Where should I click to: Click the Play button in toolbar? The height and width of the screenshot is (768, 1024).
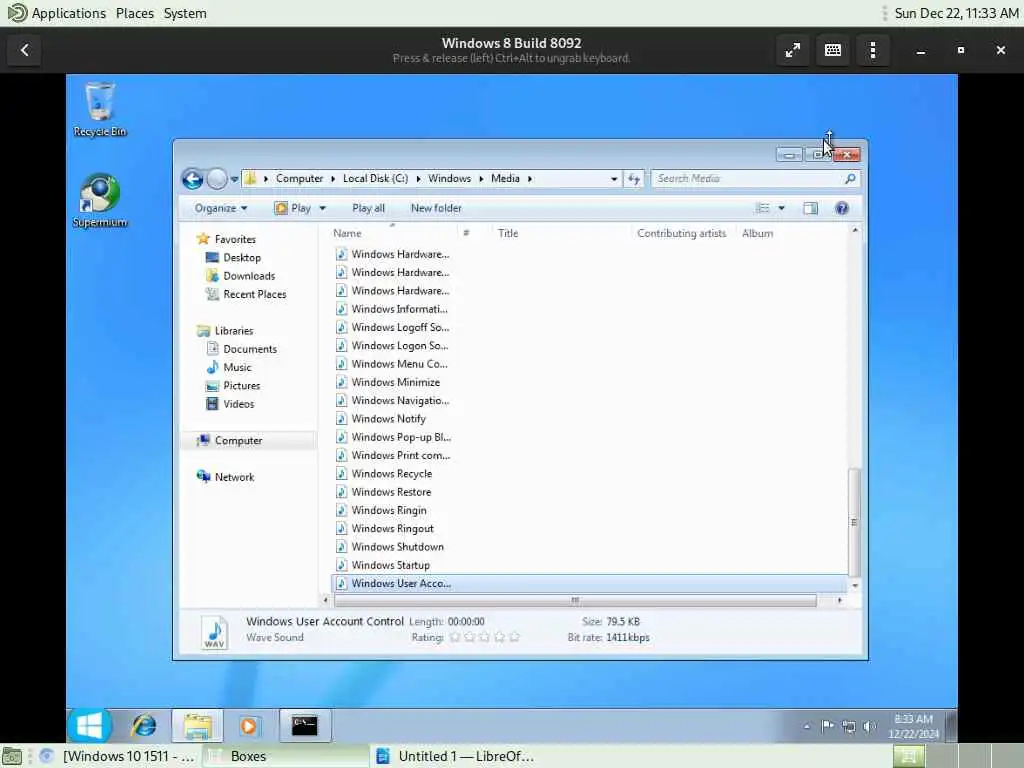point(293,208)
